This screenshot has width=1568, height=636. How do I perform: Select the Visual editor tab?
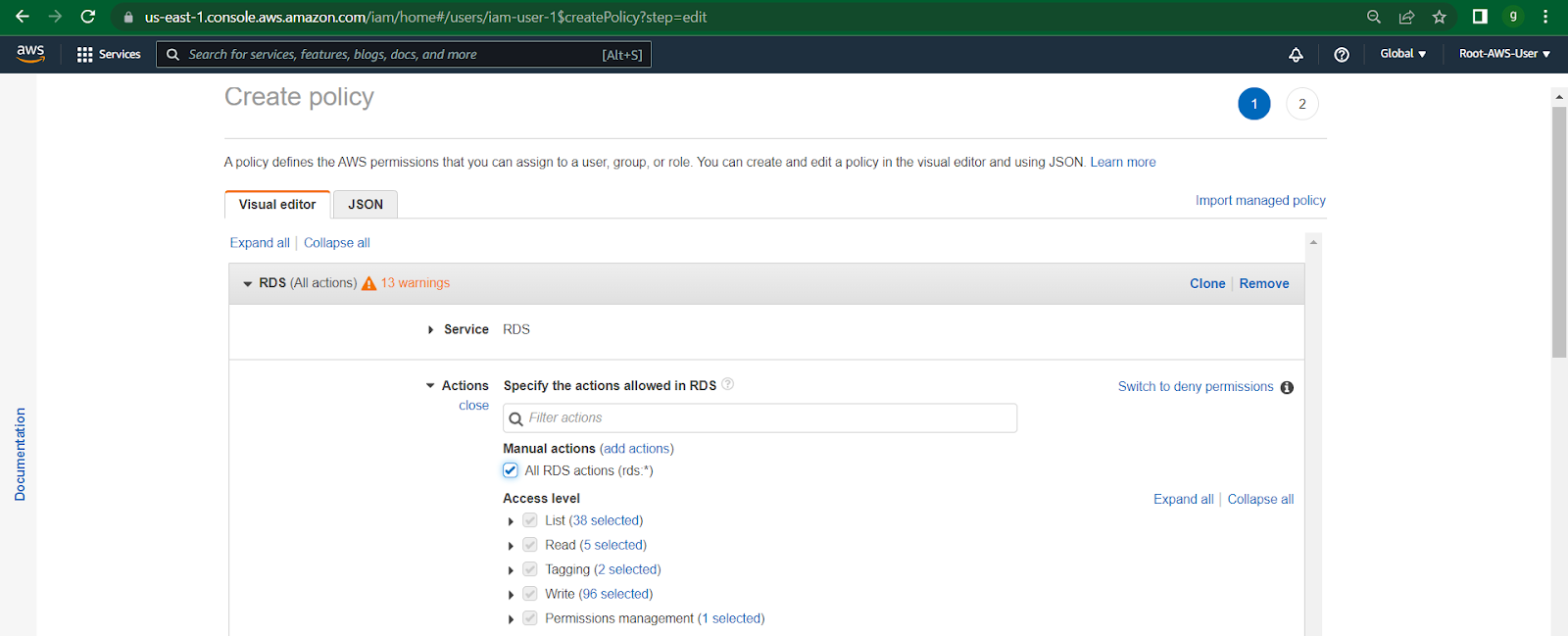click(x=277, y=204)
